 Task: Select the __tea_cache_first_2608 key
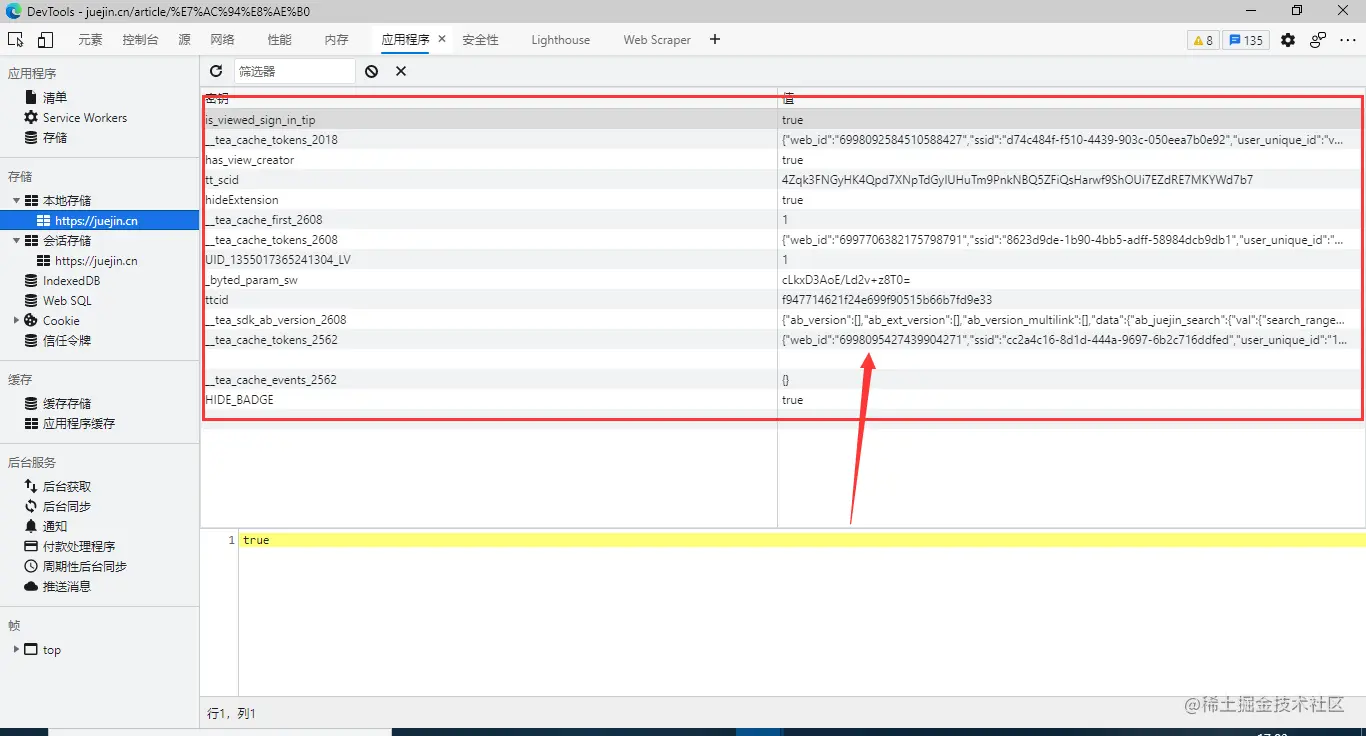(263, 220)
